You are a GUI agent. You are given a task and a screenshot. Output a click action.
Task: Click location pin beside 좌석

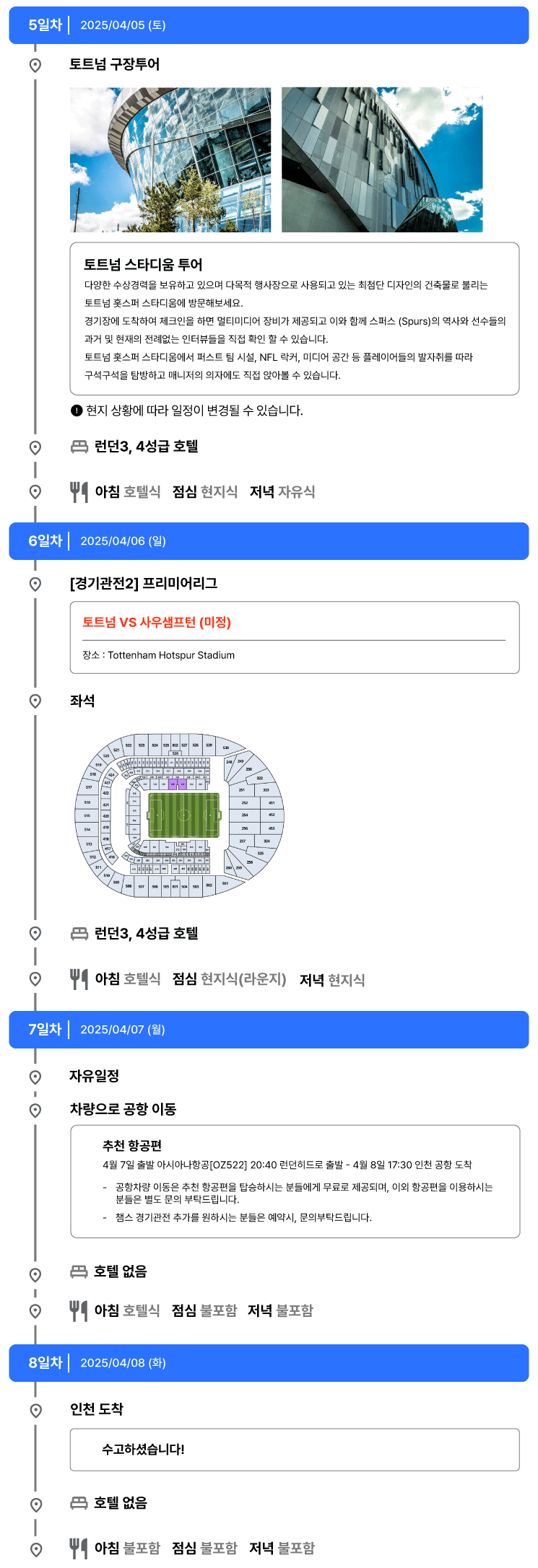[x=35, y=701]
